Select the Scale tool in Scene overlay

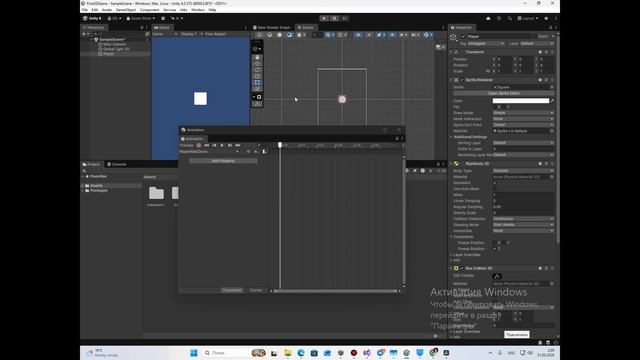click(257, 76)
